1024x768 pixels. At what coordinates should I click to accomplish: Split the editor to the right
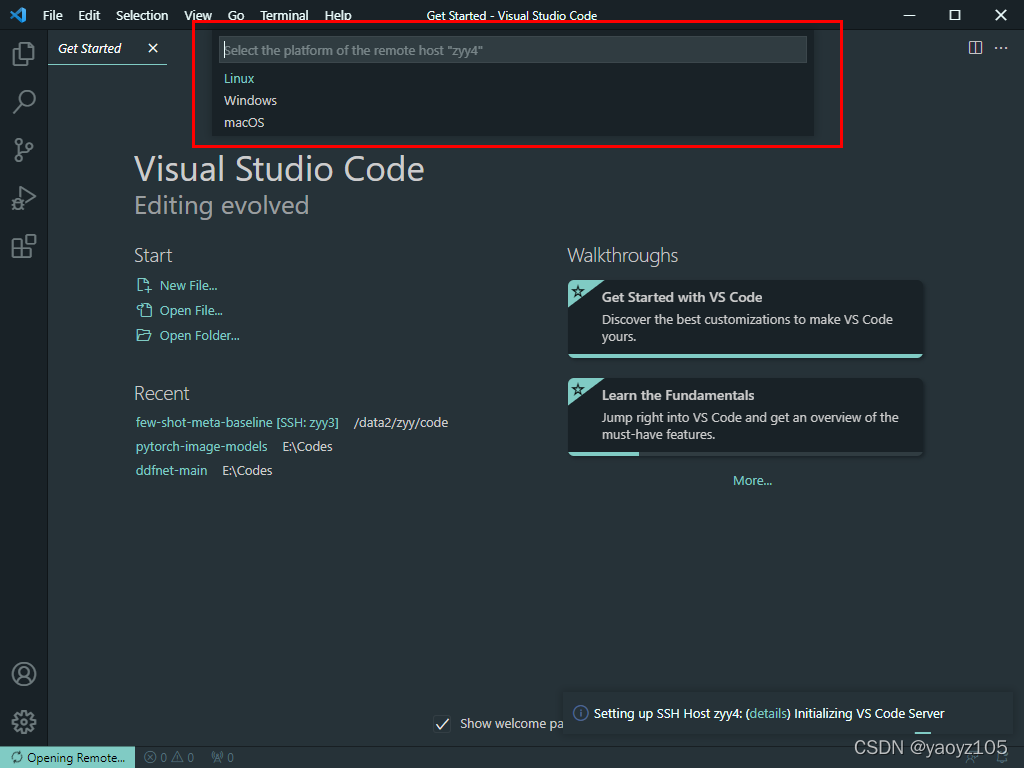click(975, 48)
